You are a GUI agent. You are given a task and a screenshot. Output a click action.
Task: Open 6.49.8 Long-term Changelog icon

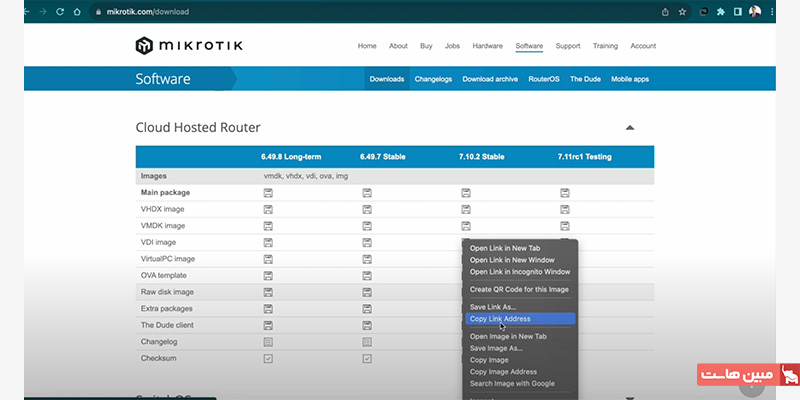[268, 342]
